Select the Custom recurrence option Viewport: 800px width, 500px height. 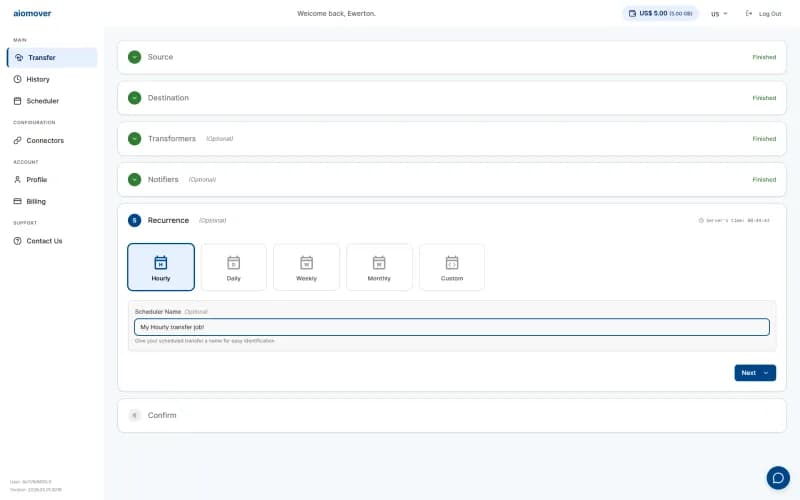coord(452,267)
